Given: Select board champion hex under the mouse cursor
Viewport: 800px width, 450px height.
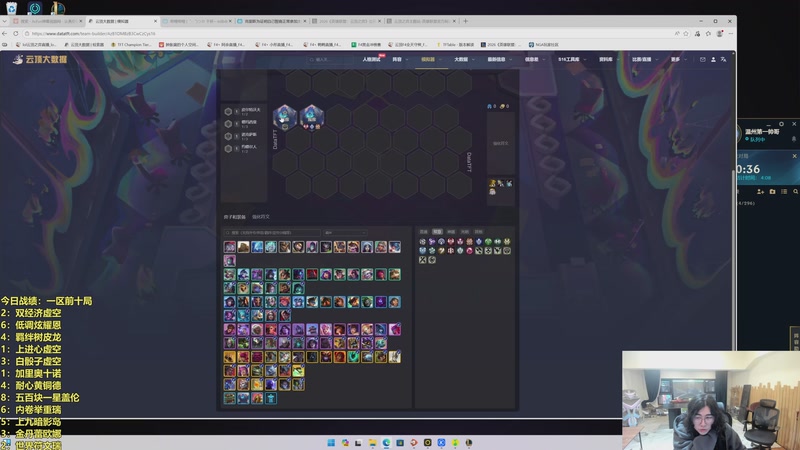Looking at the screenshot, I should point(285,117).
